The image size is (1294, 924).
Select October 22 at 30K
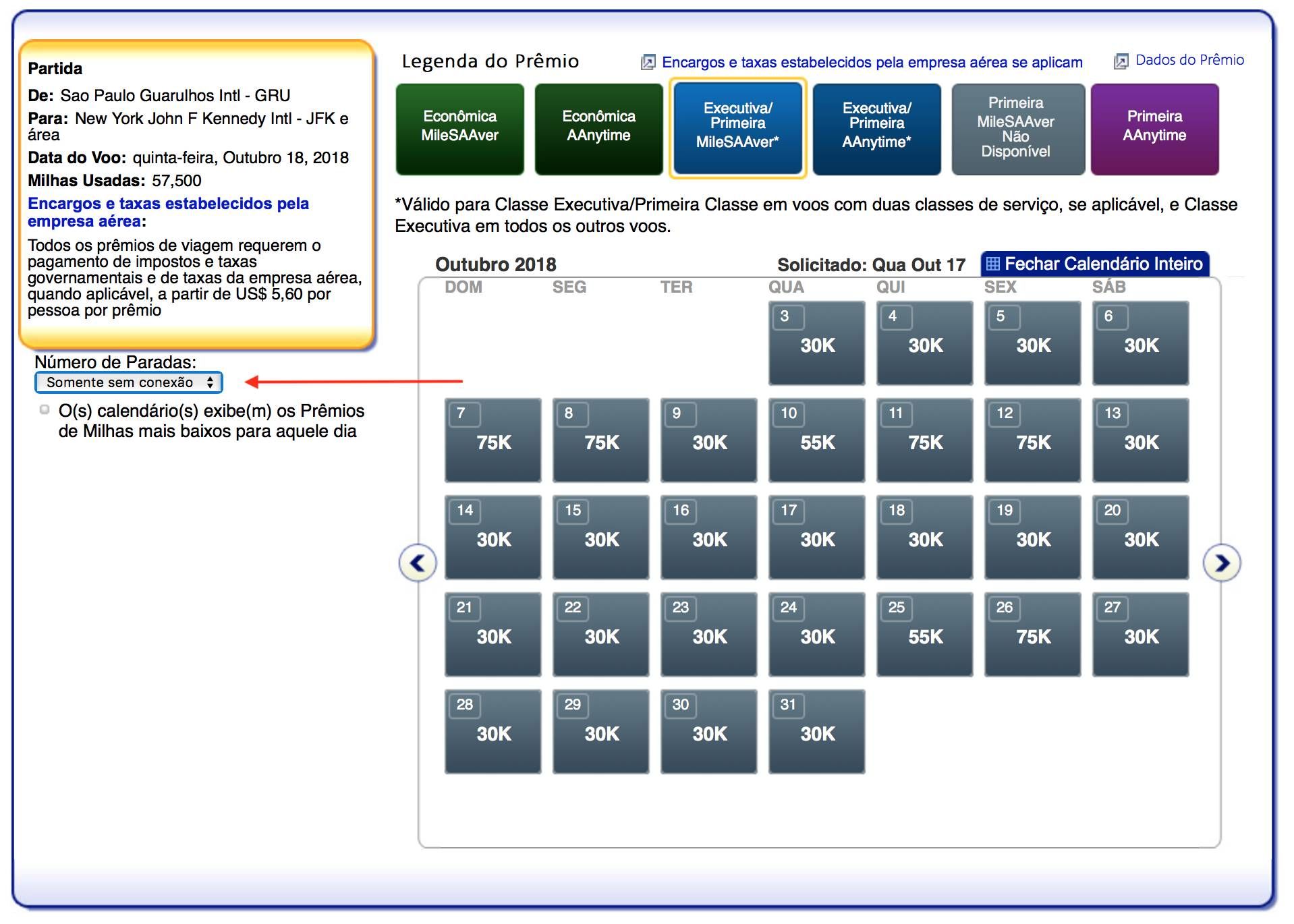pyautogui.click(x=600, y=635)
